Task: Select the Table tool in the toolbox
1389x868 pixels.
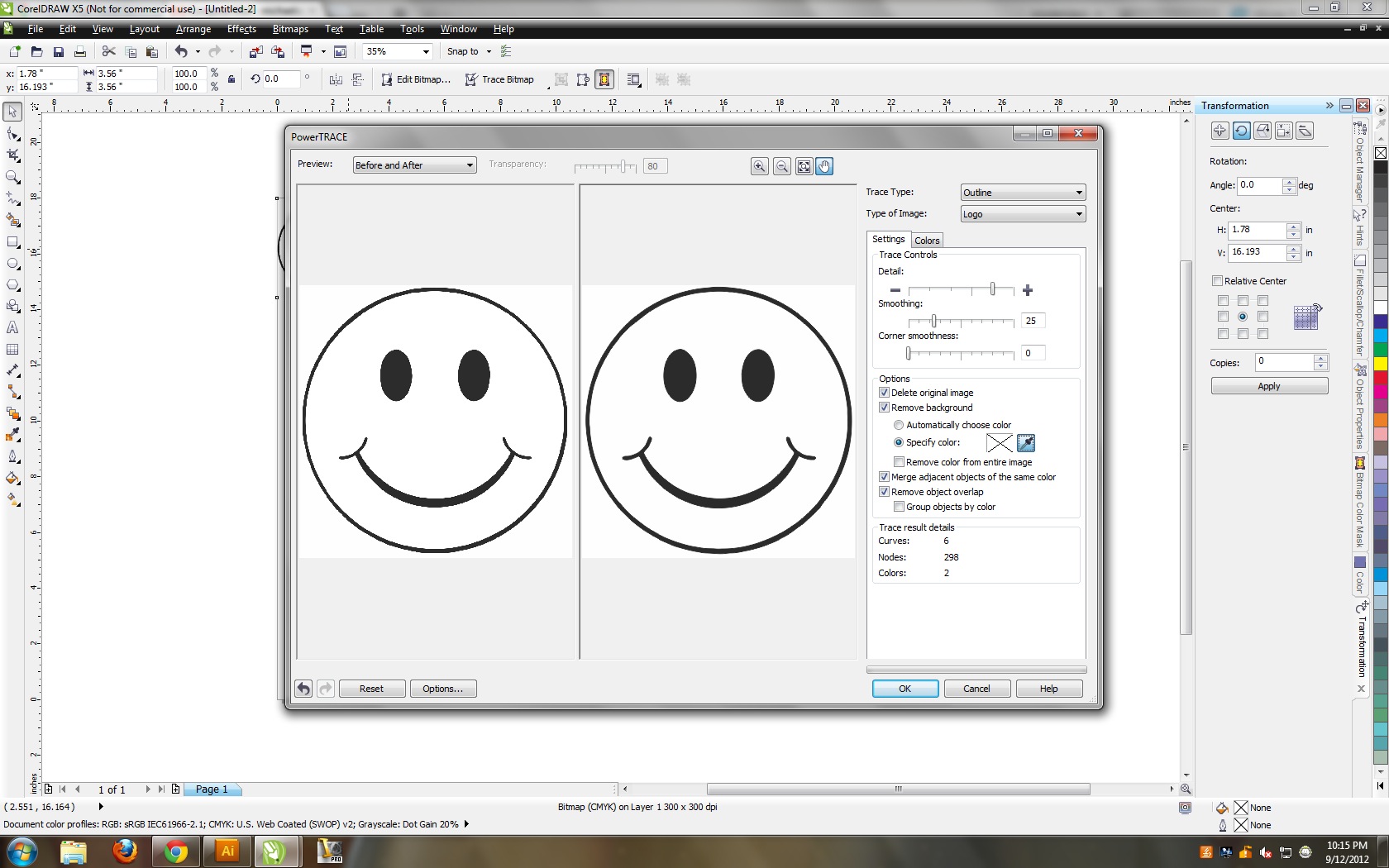Action: (12, 349)
